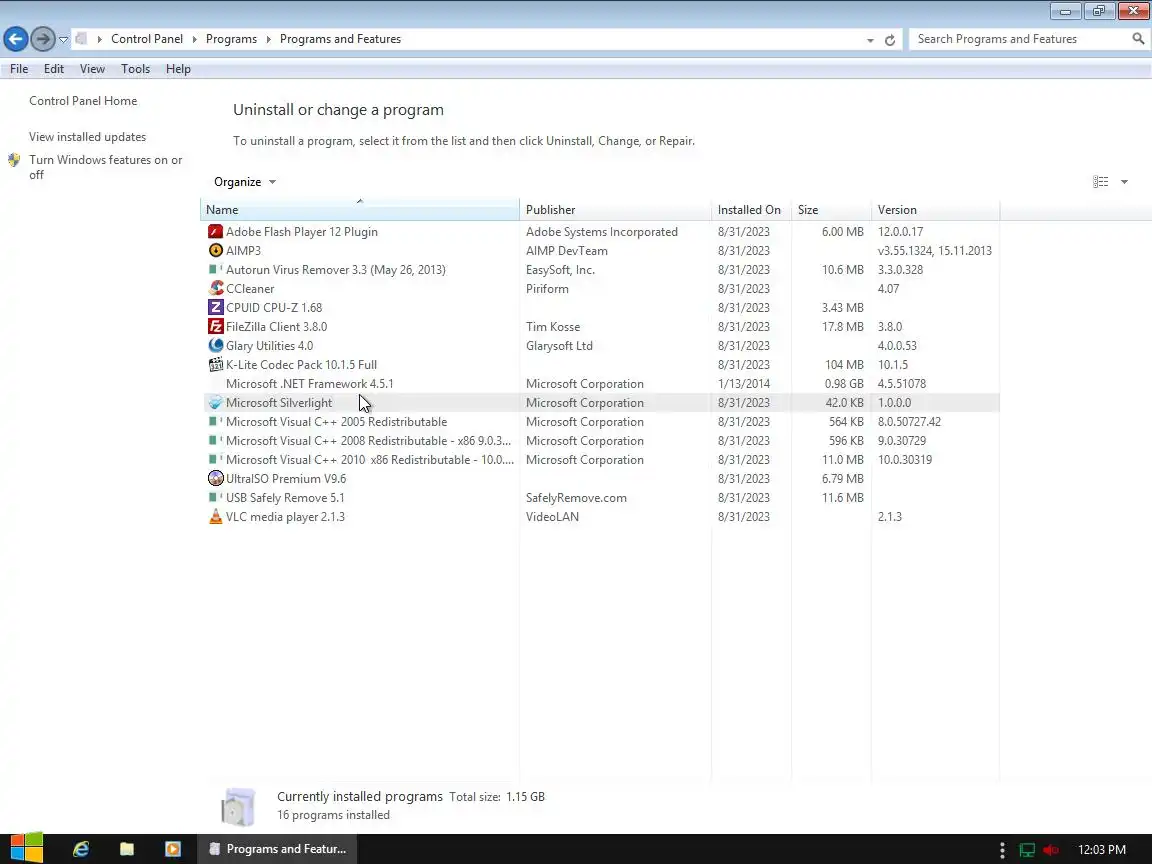Click the Microsoft Silverlight icon

[x=215, y=403]
